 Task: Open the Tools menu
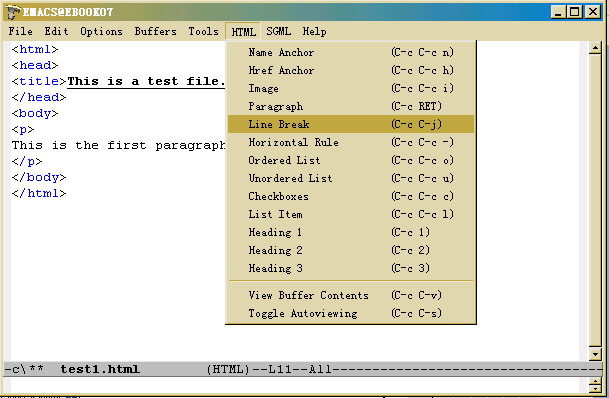[204, 31]
